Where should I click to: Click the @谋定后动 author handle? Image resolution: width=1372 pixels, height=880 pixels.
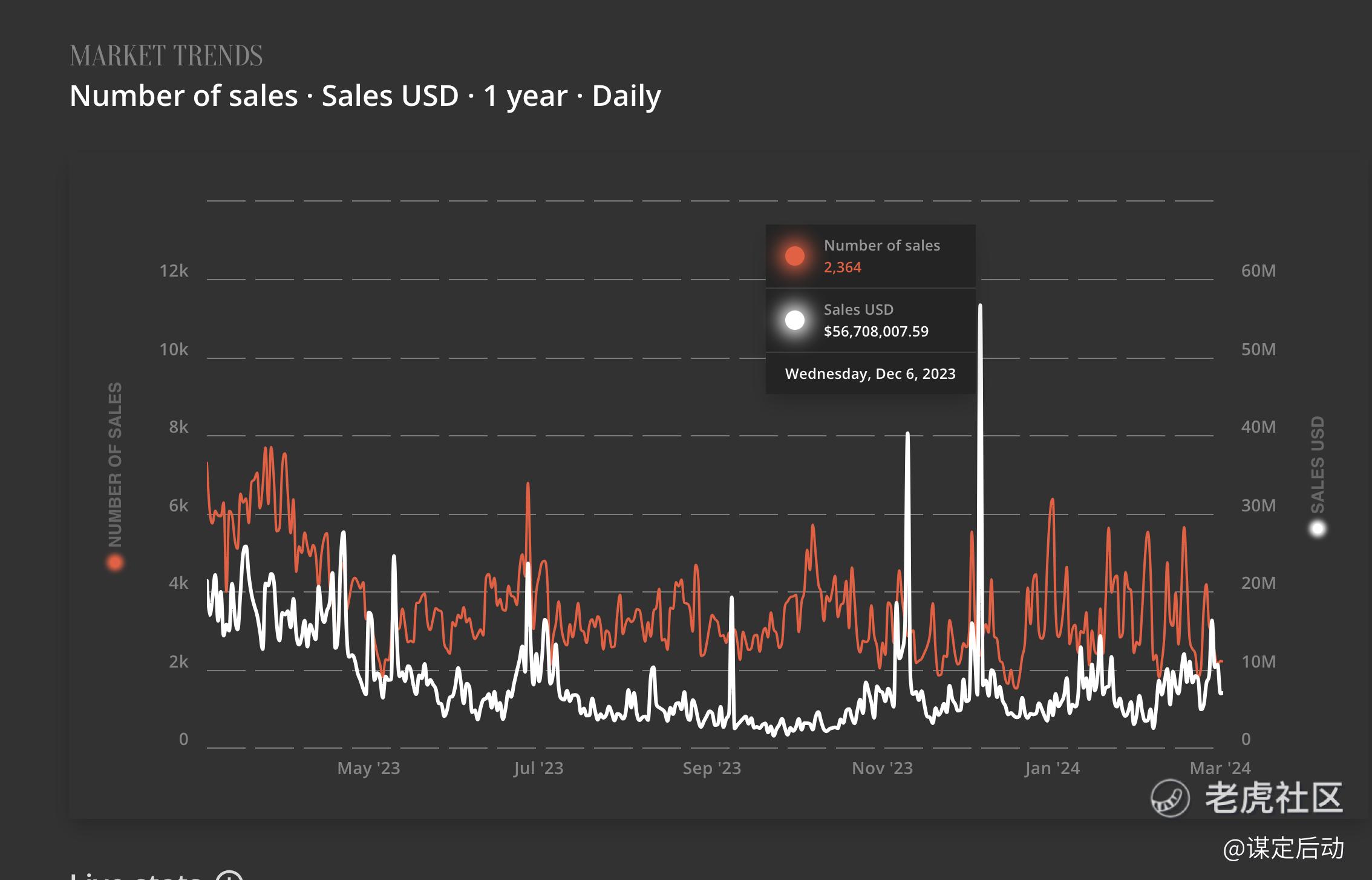point(1283,848)
